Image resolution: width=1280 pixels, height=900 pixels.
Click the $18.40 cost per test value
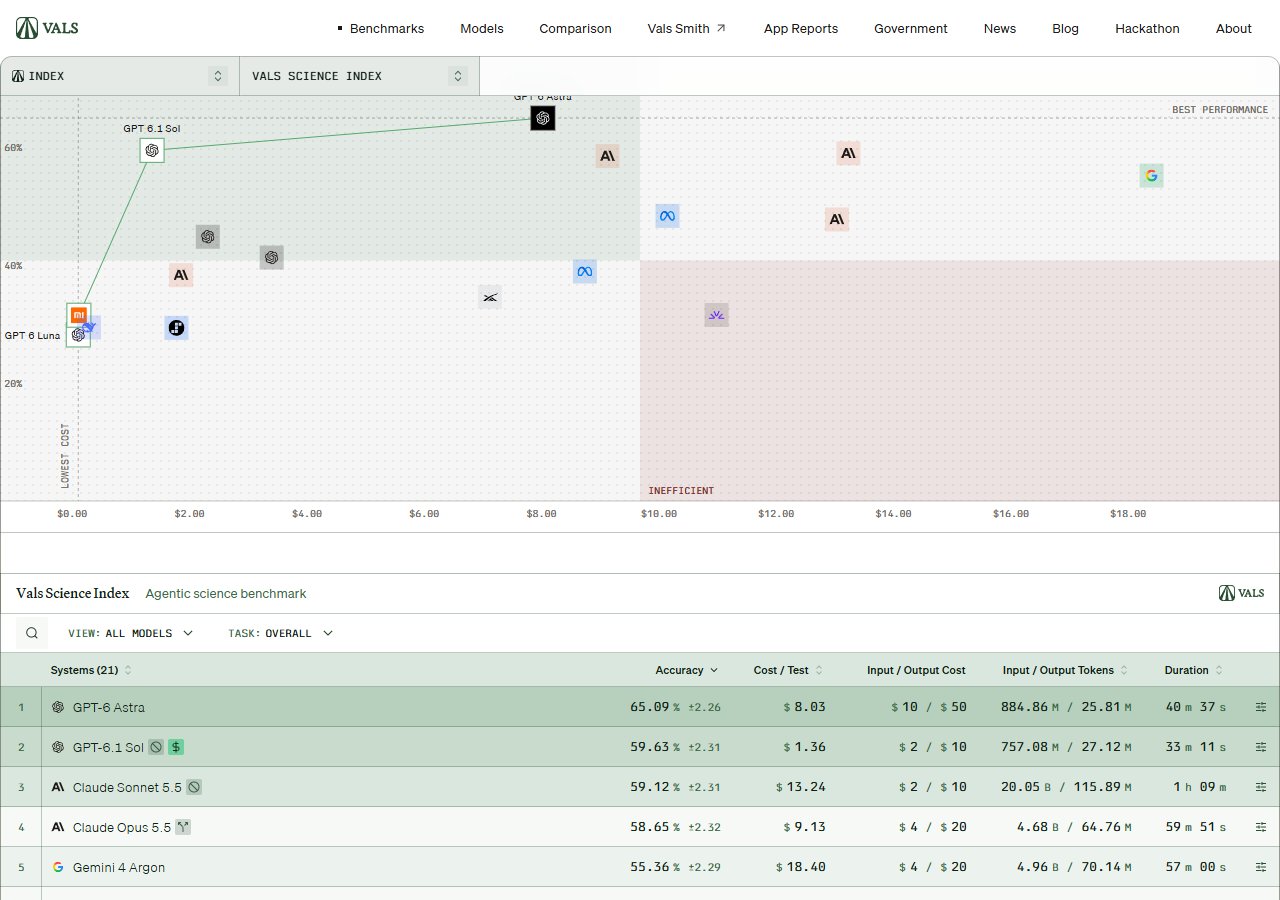point(801,867)
